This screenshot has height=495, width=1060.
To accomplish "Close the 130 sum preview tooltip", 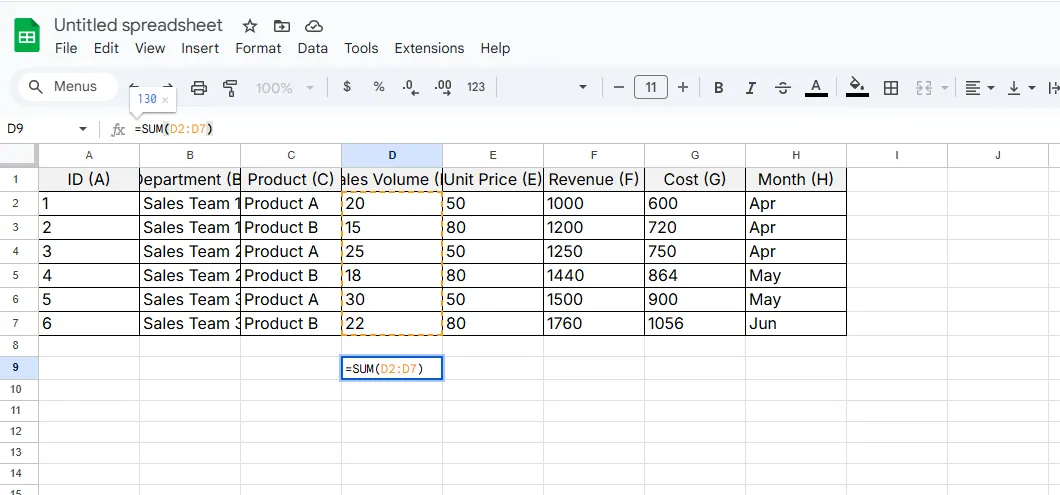I will pos(165,100).
